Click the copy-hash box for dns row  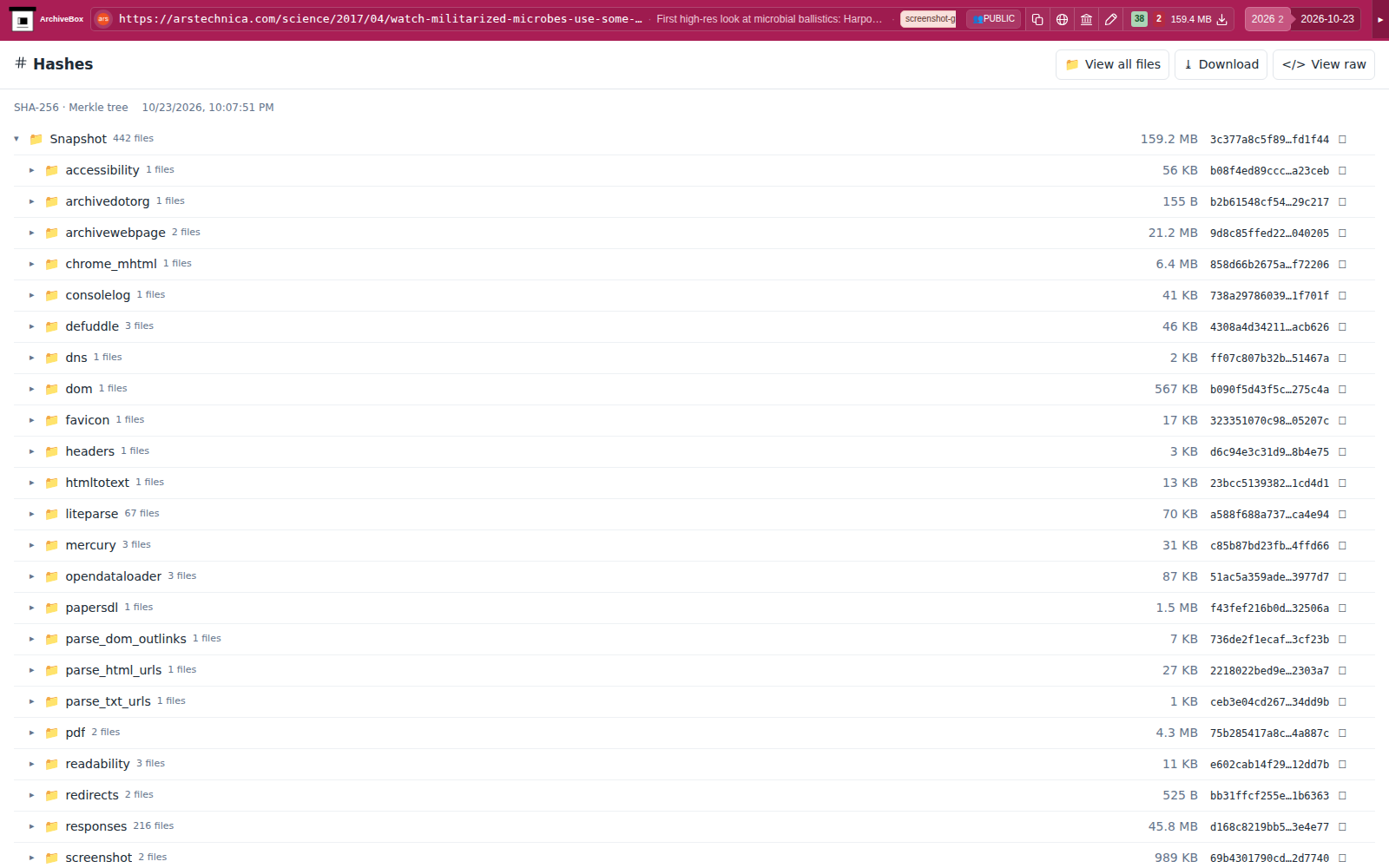(x=1342, y=358)
